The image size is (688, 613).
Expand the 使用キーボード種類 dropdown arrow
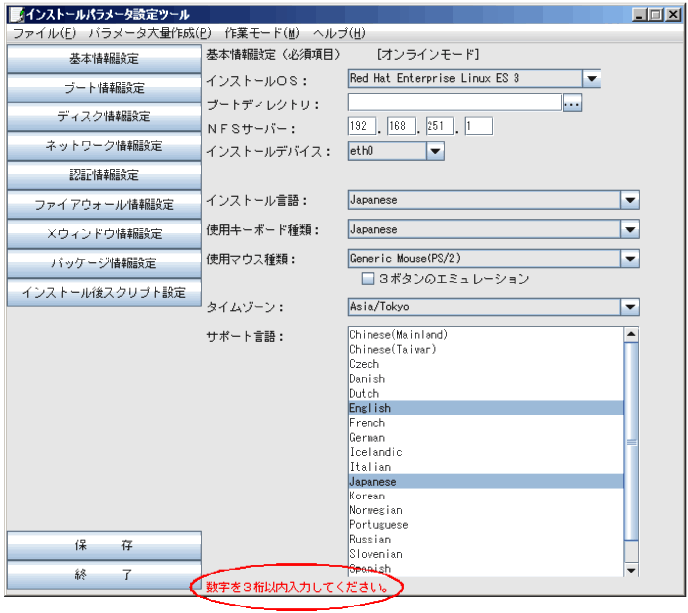pos(630,229)
